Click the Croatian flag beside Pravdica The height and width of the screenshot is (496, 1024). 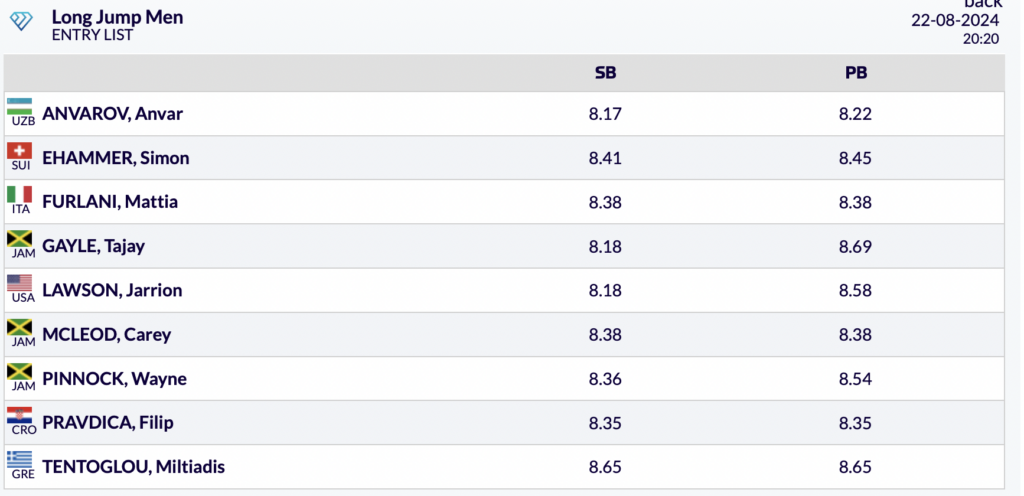pos(20,415)
